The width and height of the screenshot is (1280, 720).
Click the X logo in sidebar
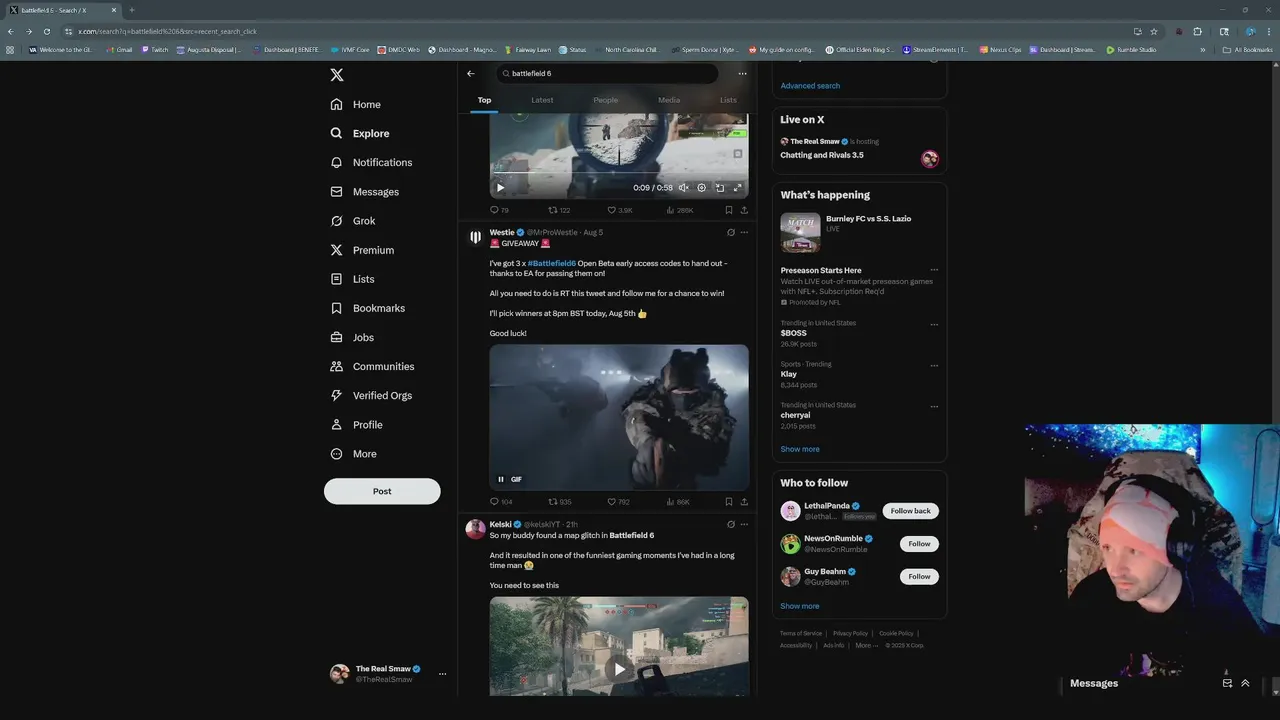click(x=337, y=75)
